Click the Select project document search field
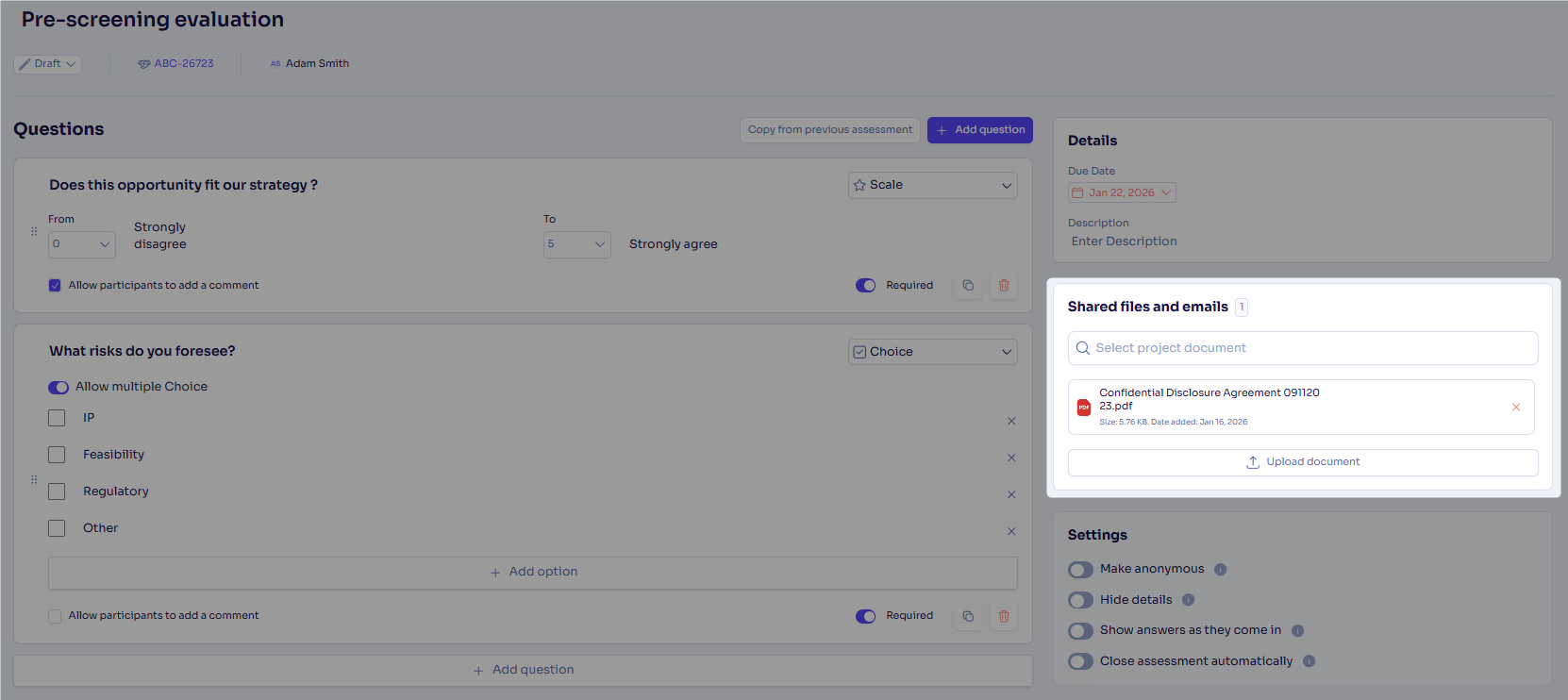The image size is (1568, 700). point(1303,348)
